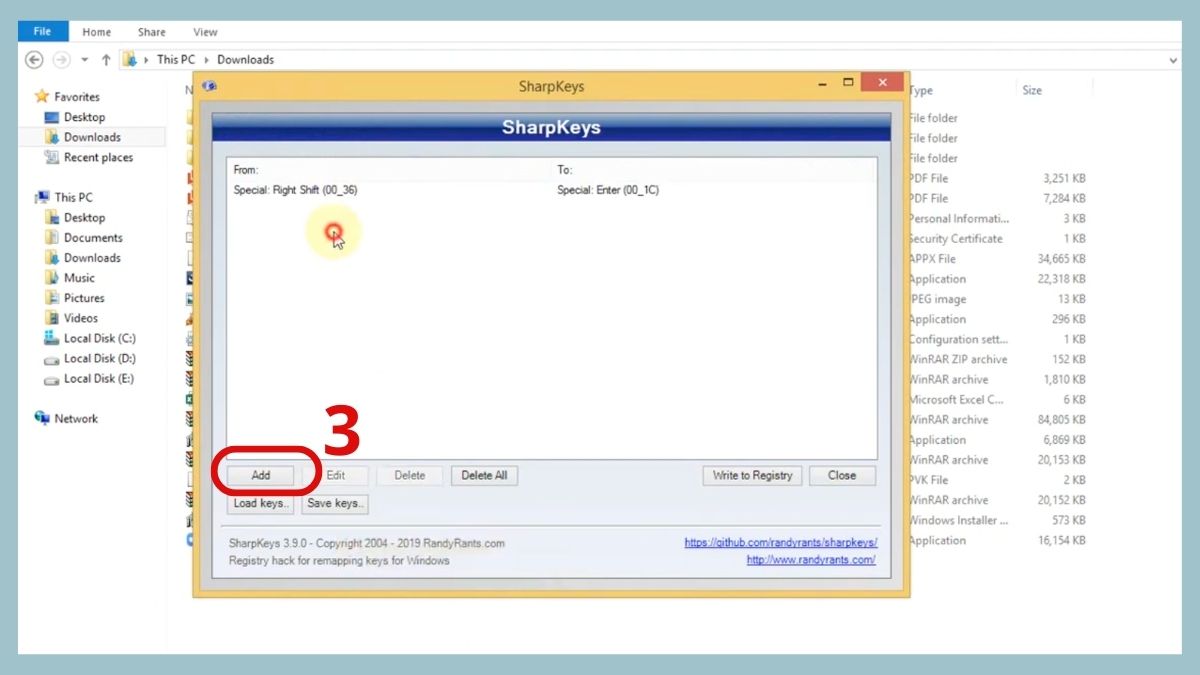Screen dimensions: 1200x675
Task: Select the Right Shift mapping row
Action: tap(400, 189)
